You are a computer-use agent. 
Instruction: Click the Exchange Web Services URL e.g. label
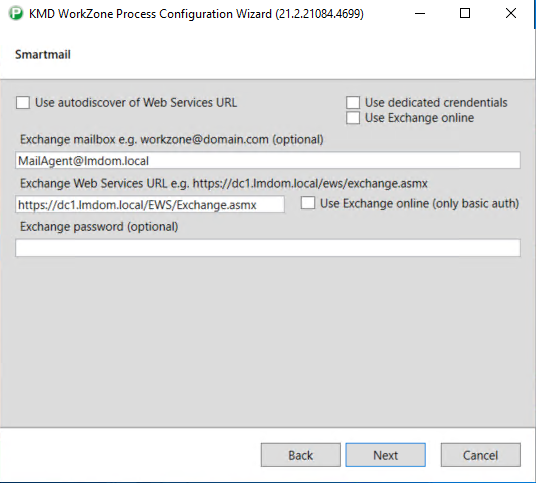click(224, 184)
